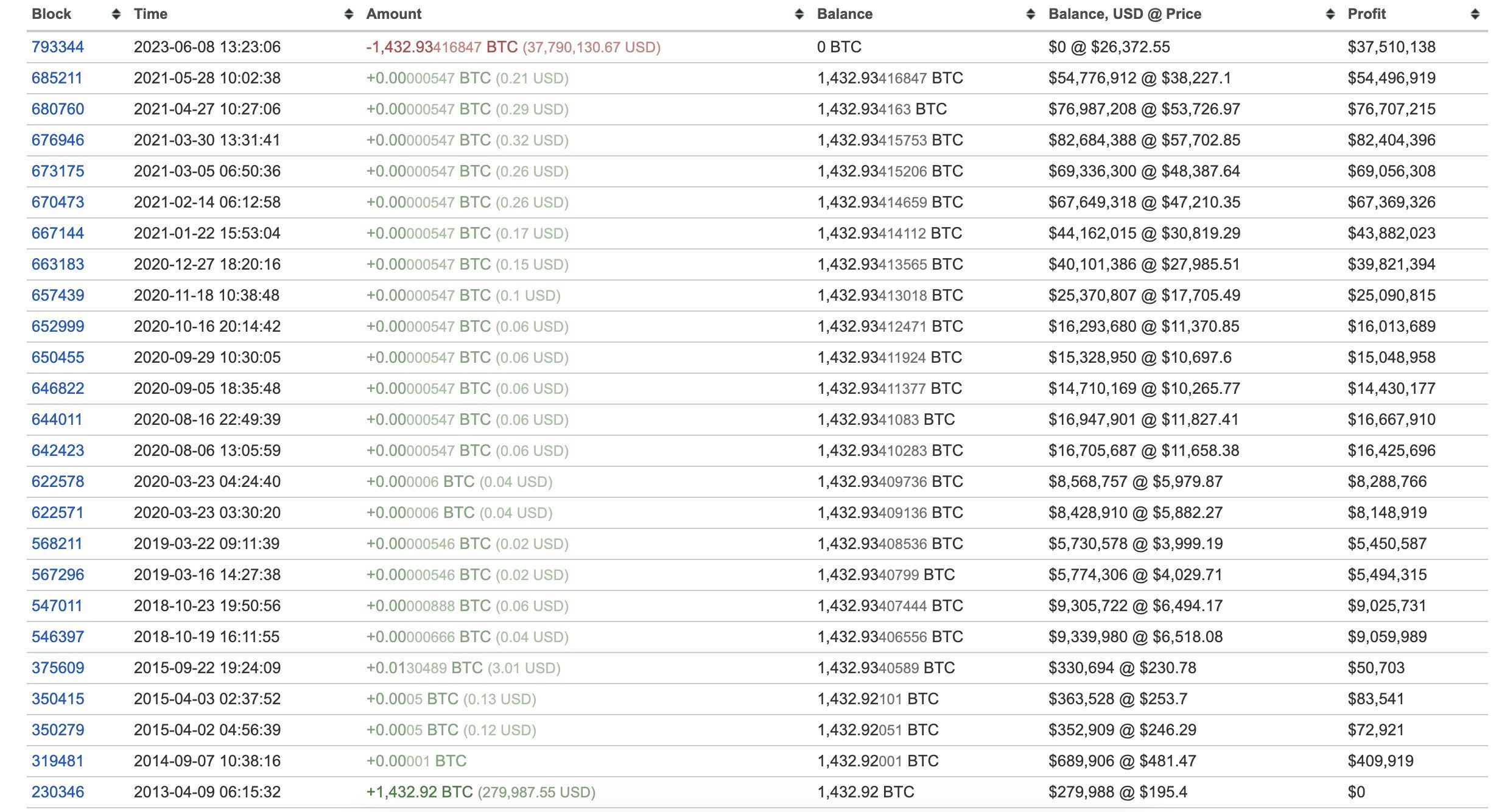The image size is (1499, 812).
Task: Open block 685211 link
Action: 57,78
